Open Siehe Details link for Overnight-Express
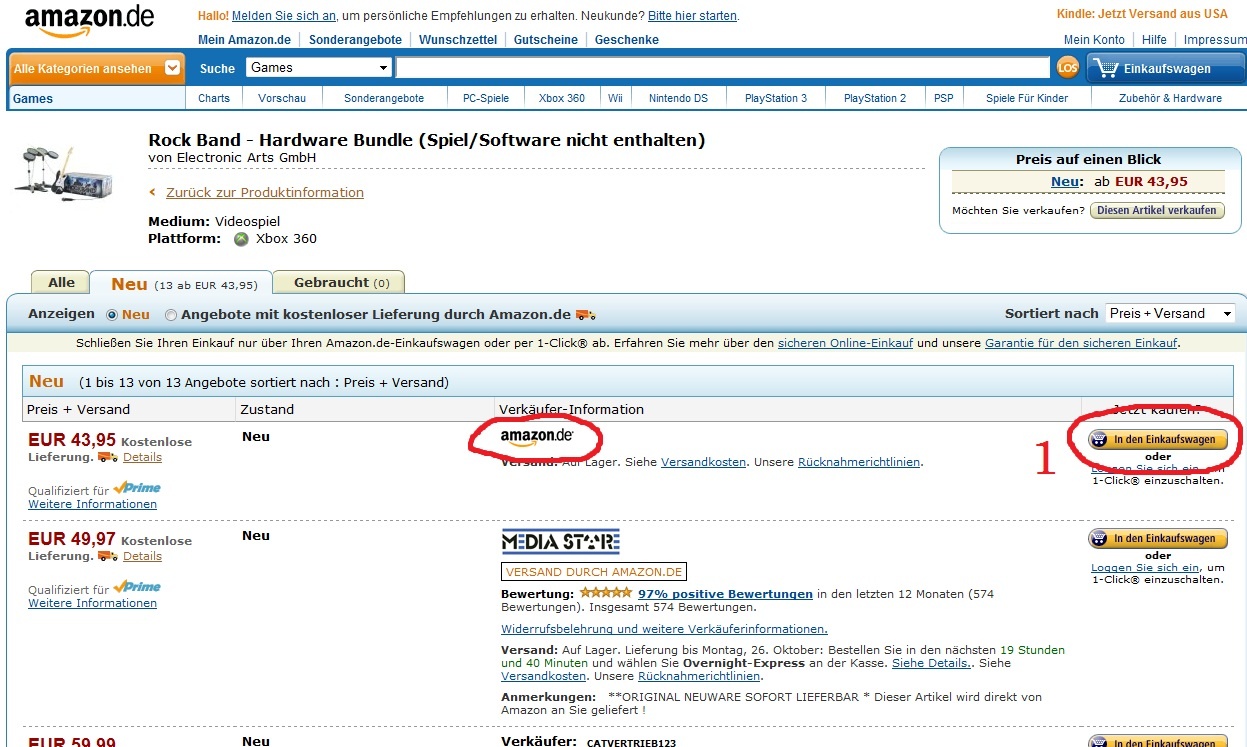 point(929,663)
